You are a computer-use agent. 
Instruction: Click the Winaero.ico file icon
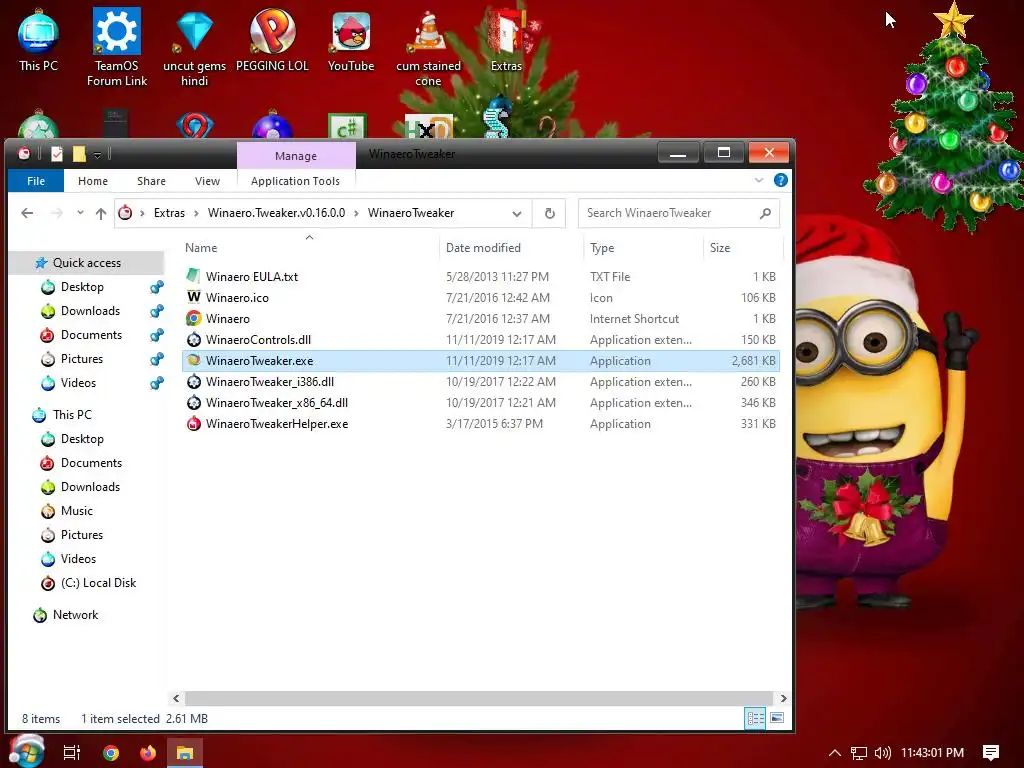(193, 297)
